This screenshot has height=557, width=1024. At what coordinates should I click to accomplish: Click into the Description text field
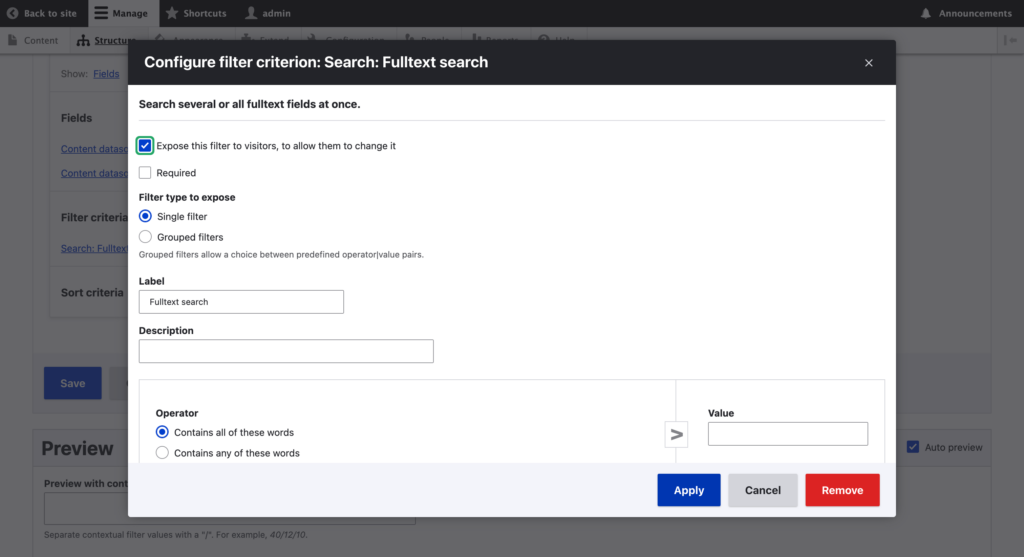286,351
